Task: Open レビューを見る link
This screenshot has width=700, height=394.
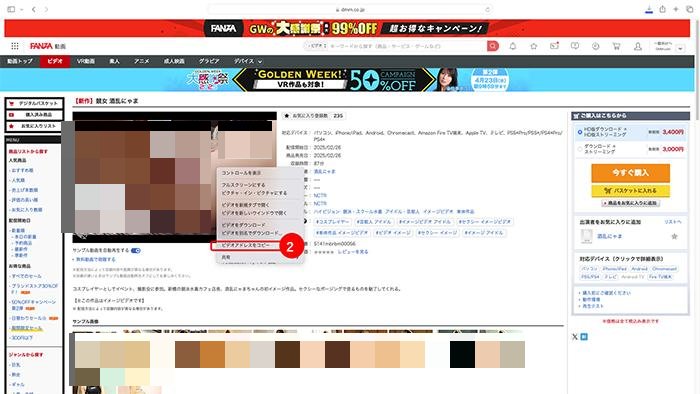Action: click(353, 252)
